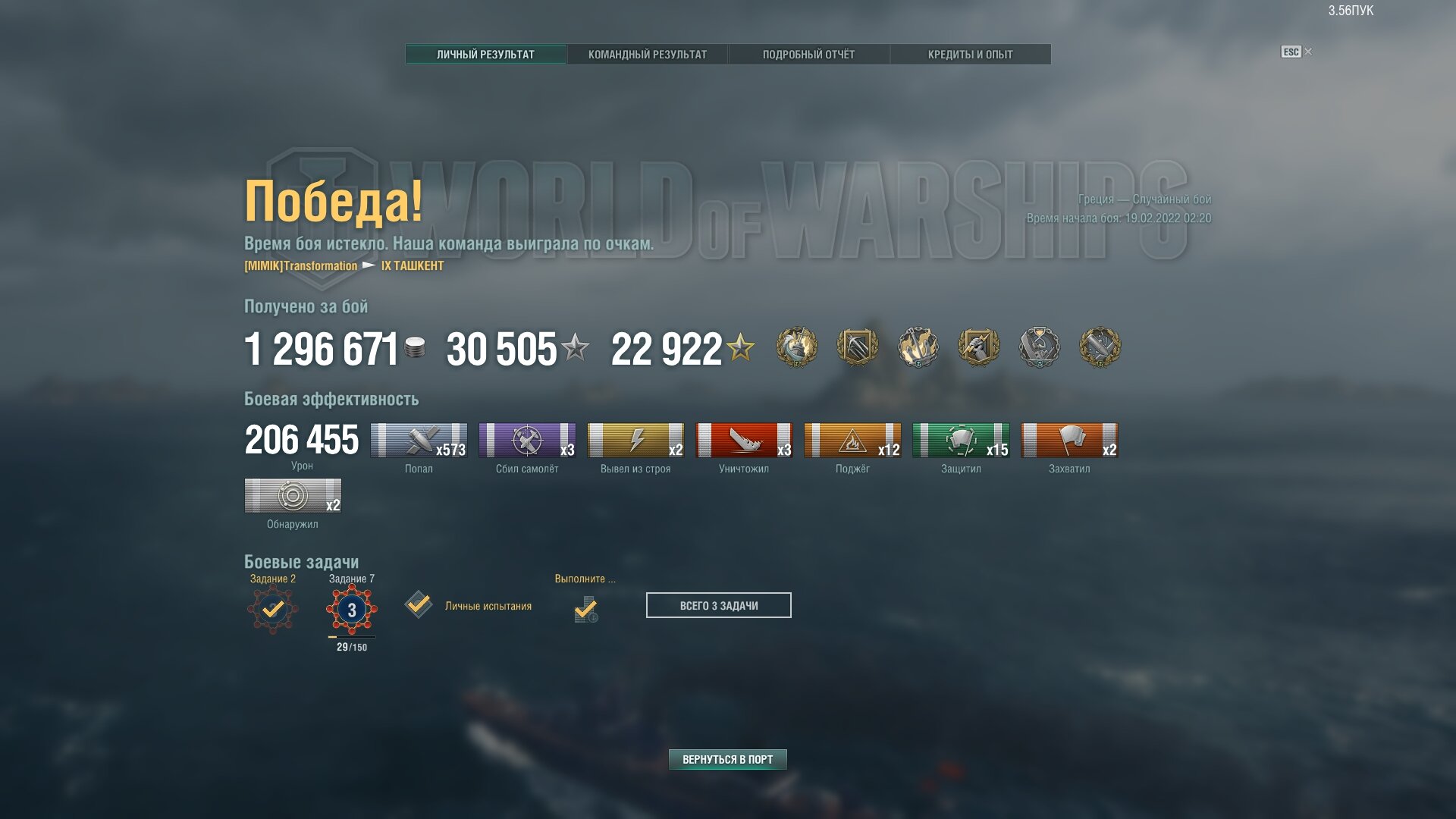Switch to Командный результат tab
This screenshot has width=1456, height=819.
coord(647,54)
